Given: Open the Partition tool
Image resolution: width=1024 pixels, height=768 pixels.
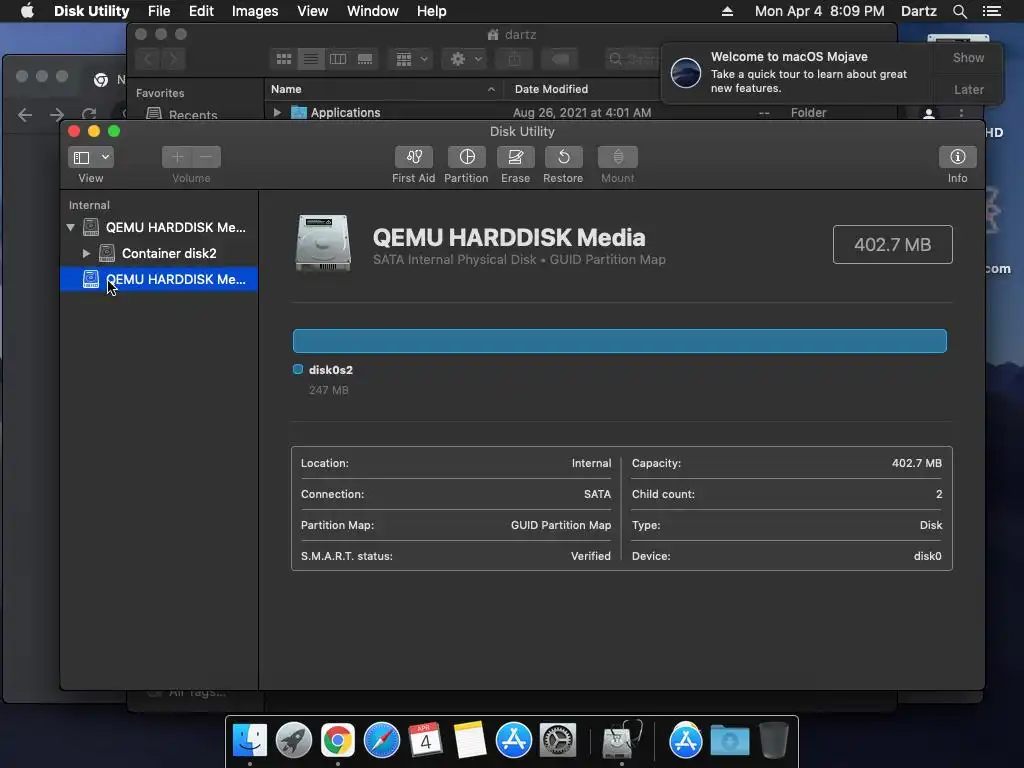Looking at the screenshot, I should [x=466, y=157].
